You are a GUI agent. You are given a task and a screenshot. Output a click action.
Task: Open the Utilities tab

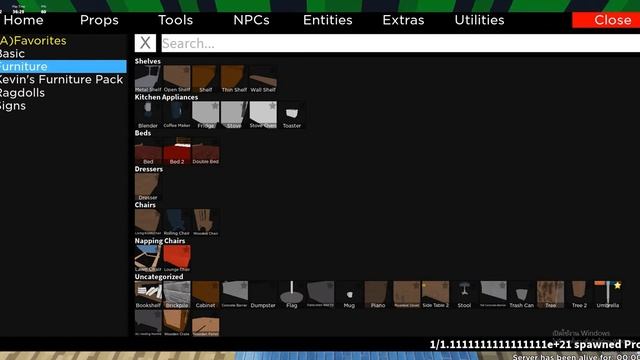480,20
